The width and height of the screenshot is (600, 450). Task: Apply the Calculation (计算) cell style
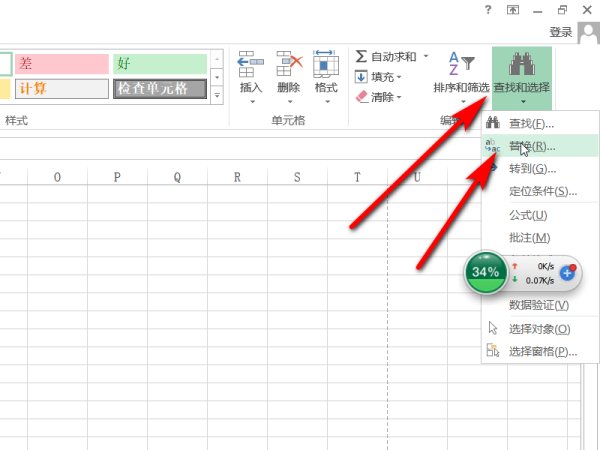[62, 89]
